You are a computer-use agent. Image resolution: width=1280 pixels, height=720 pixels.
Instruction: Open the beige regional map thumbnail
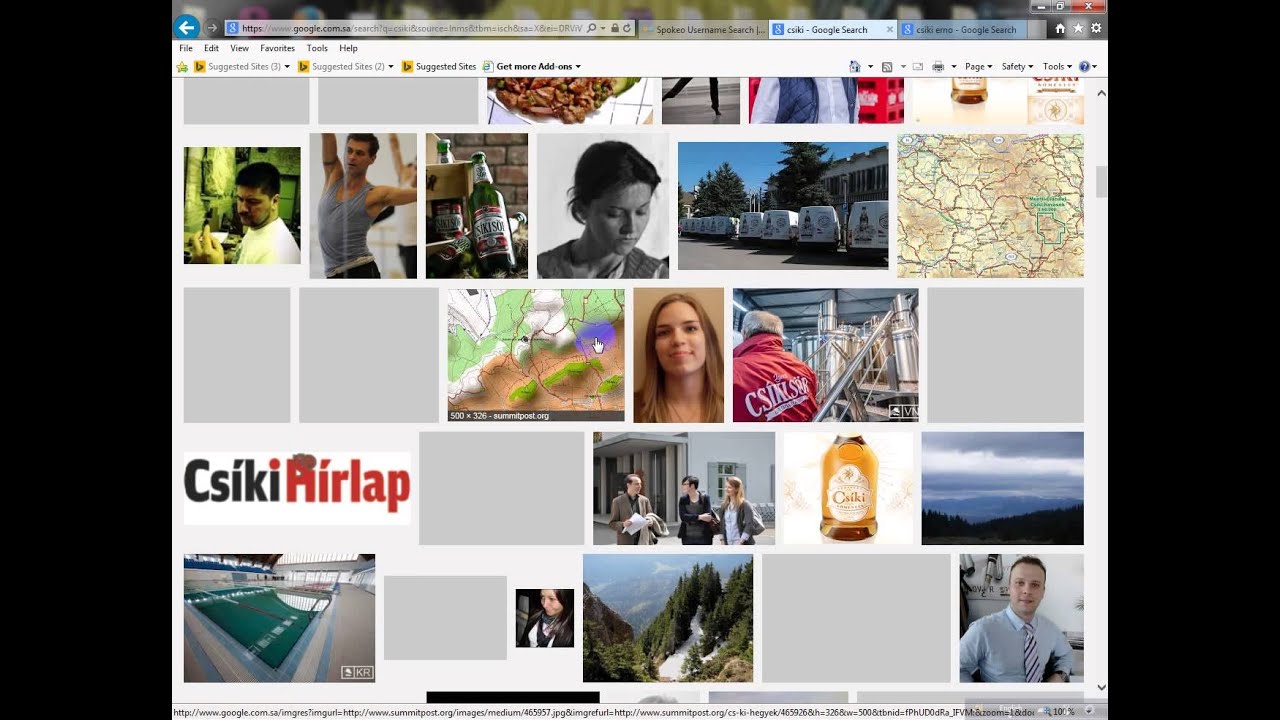[990, 206]
